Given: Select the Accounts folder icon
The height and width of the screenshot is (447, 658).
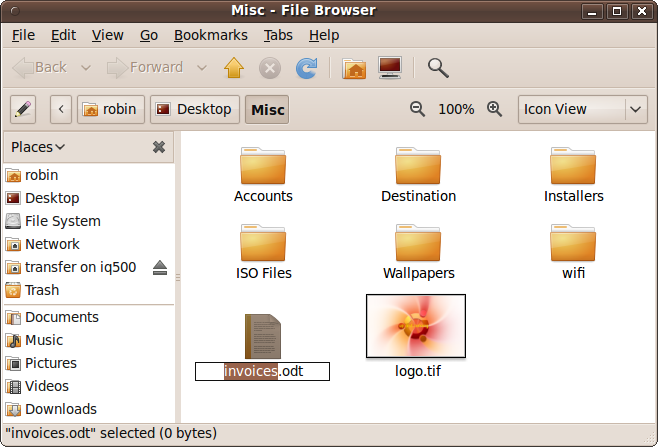Looking at the screenshot, I should point(263,166).
